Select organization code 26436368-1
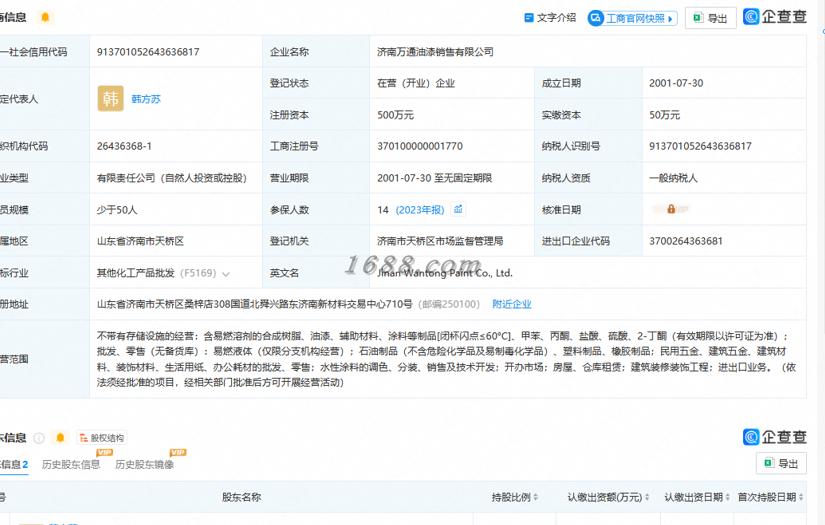The height and width of the screenshot is (525, 825). (124, 146)
